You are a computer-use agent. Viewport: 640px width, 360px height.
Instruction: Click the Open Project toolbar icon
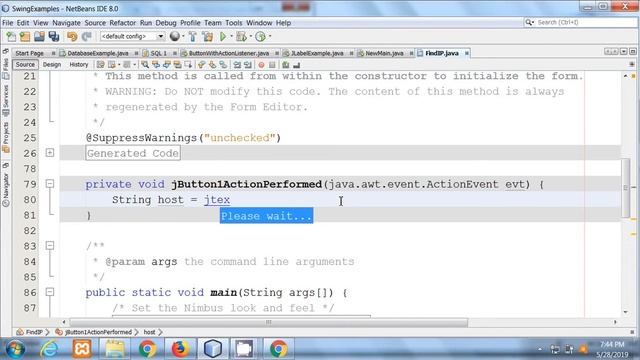coord(39,37)
